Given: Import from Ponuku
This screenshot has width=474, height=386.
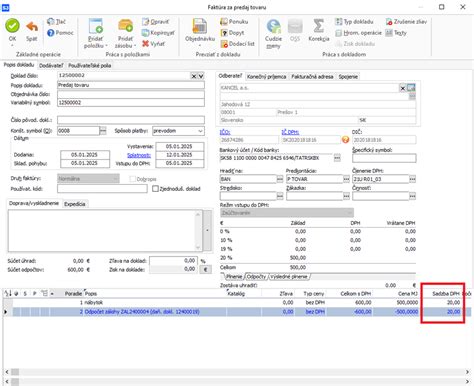Looking at the screenshot, I should click(x=234, y=22).
